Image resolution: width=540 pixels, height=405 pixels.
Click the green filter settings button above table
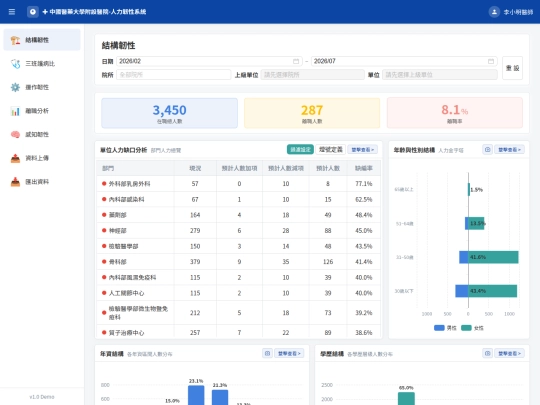[300, 149]
